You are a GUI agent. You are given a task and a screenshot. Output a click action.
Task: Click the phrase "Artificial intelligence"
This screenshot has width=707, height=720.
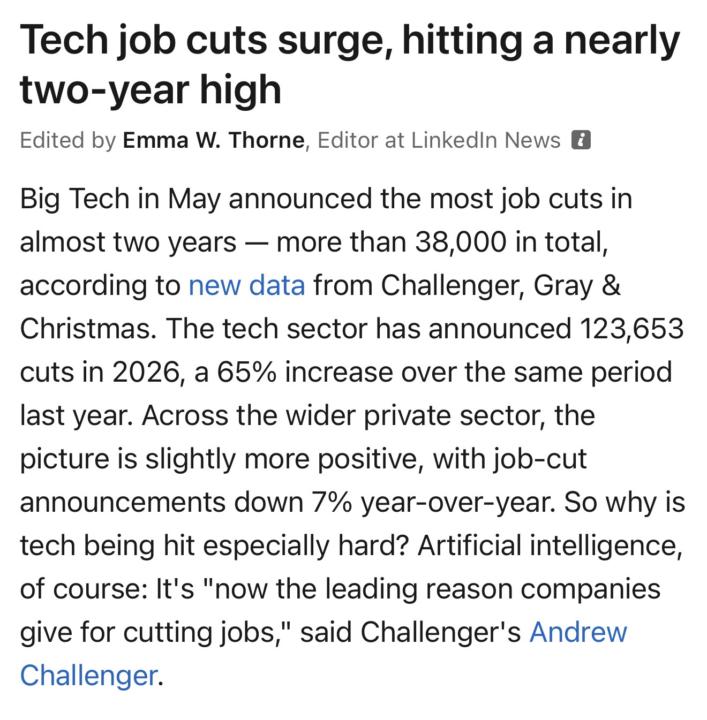[x=550, y=546]
